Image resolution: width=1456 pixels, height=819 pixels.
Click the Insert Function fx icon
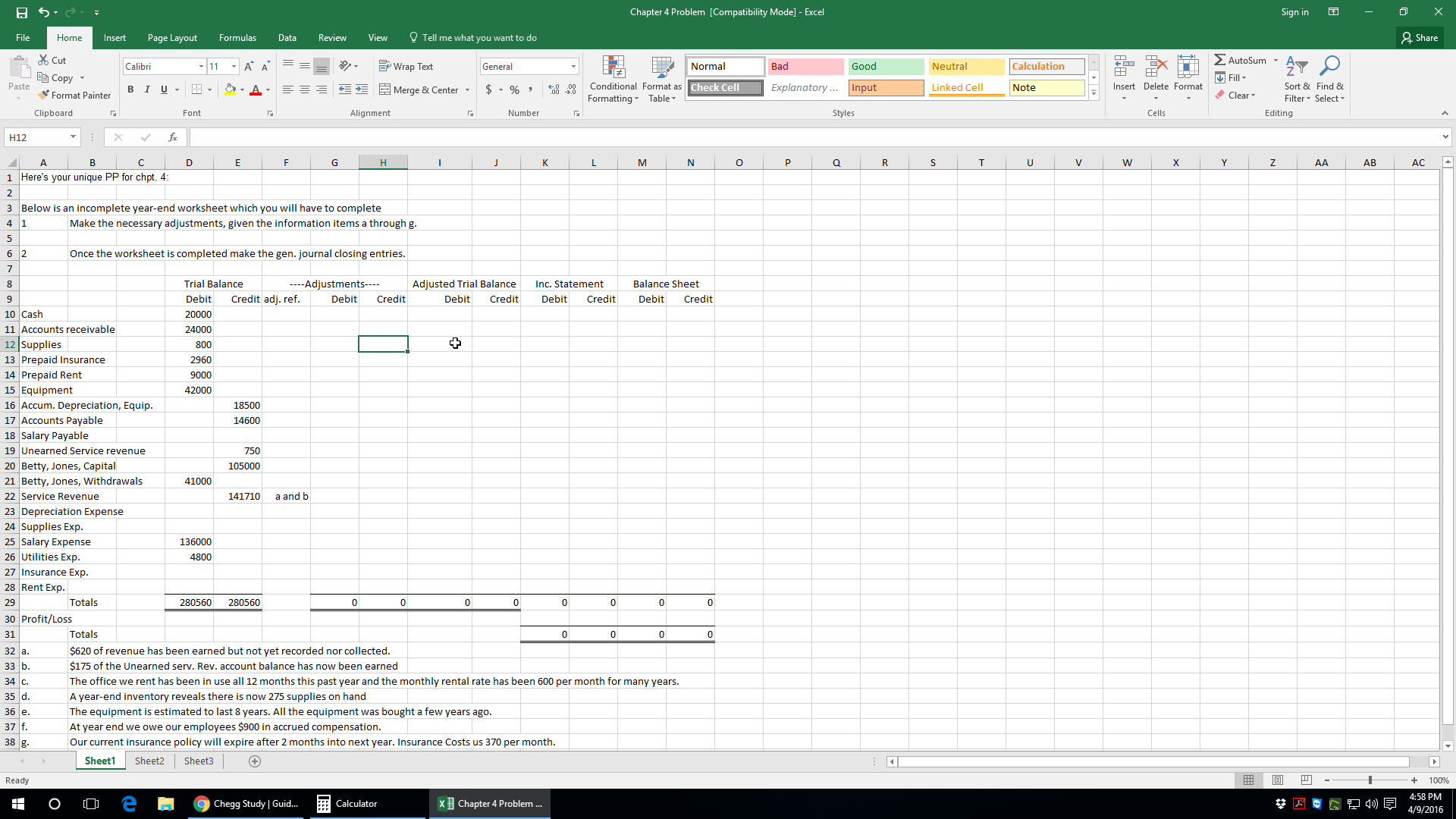(173, 137)
